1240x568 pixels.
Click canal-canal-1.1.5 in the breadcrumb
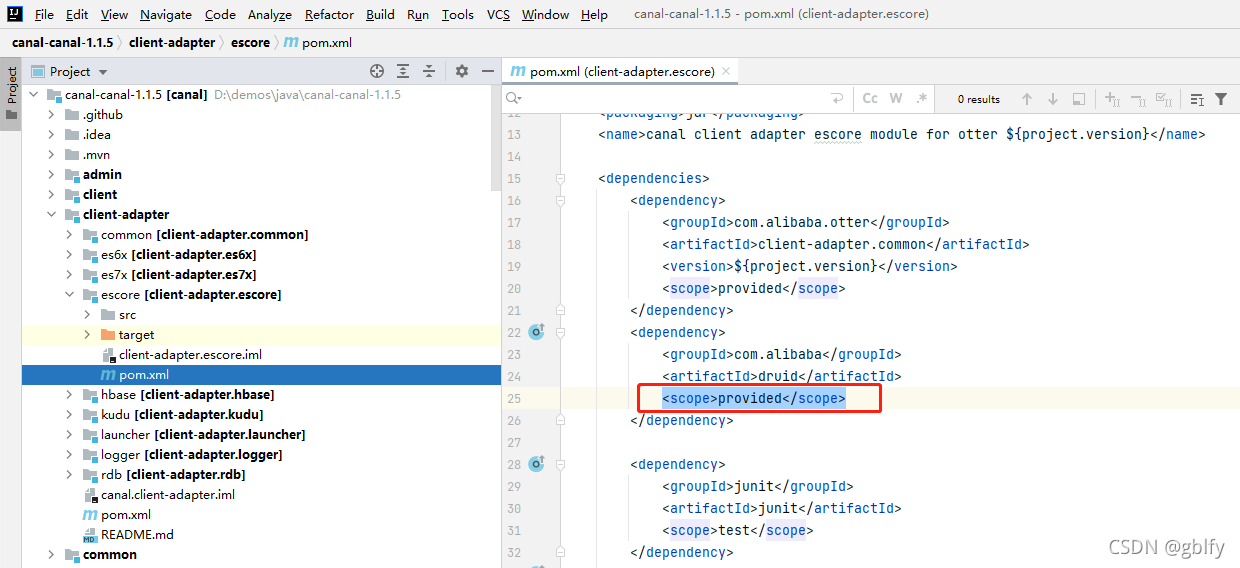point(63,42)
